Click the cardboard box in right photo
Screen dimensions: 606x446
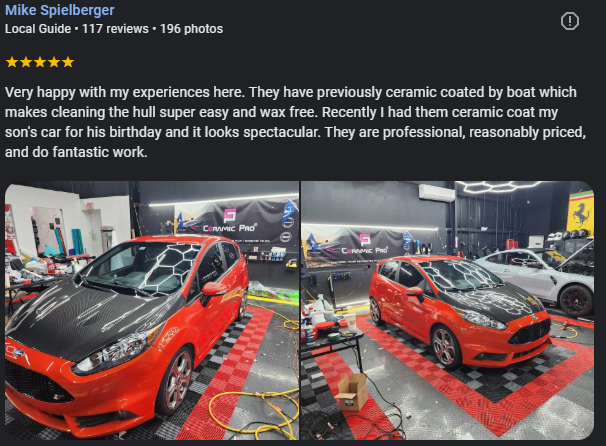pos(352,392)
